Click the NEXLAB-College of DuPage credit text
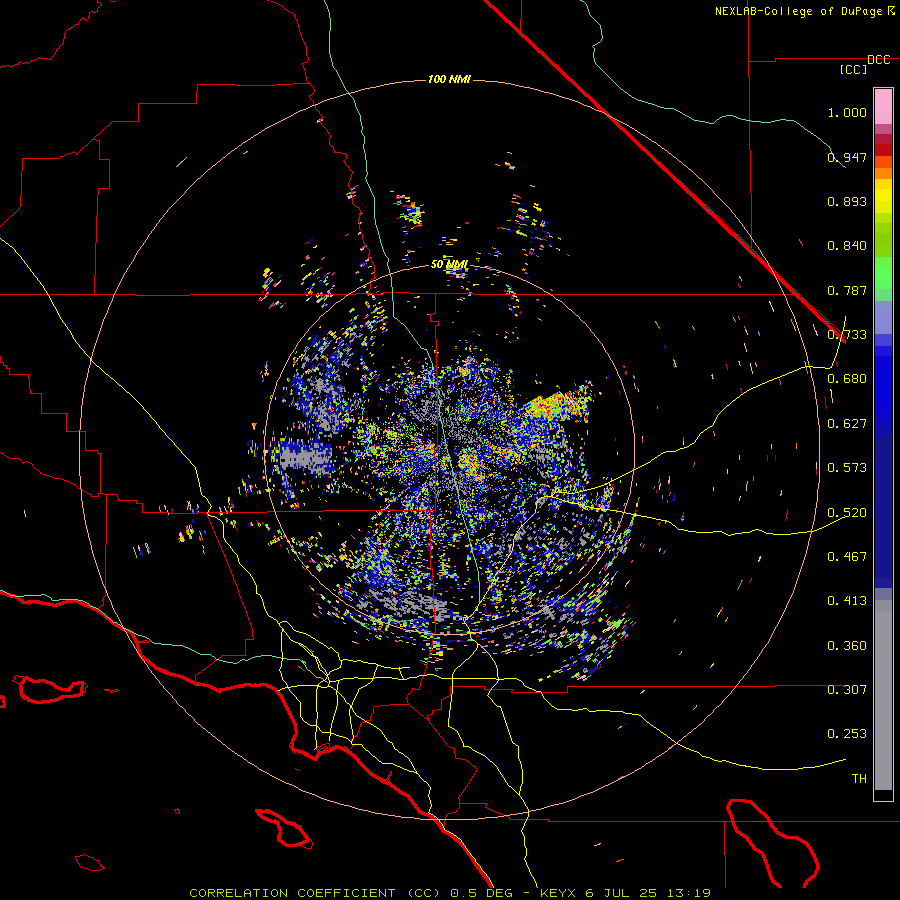 (x=805, y=11)
